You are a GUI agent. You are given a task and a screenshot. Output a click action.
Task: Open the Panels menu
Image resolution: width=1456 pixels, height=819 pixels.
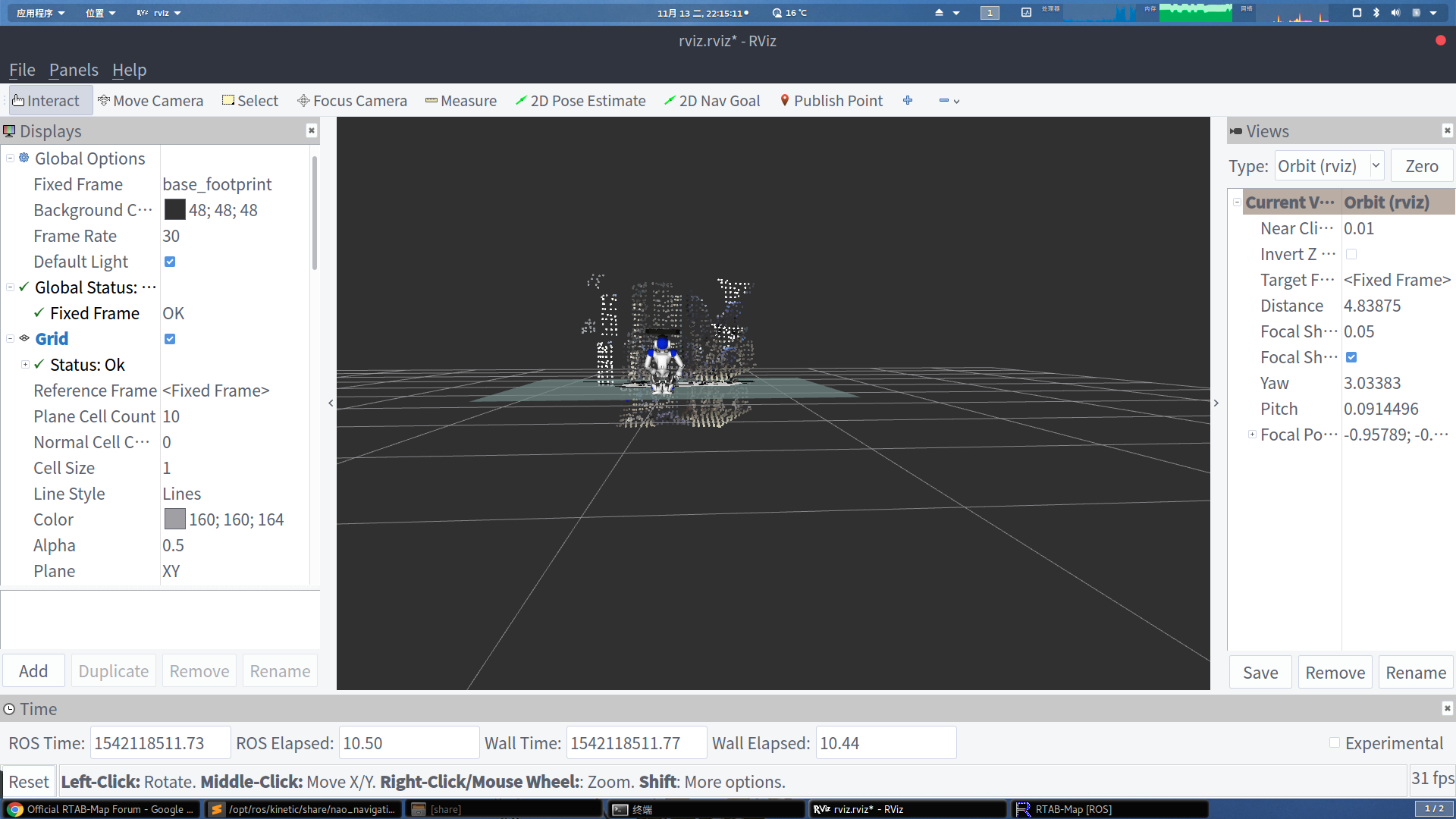point(74,70)
